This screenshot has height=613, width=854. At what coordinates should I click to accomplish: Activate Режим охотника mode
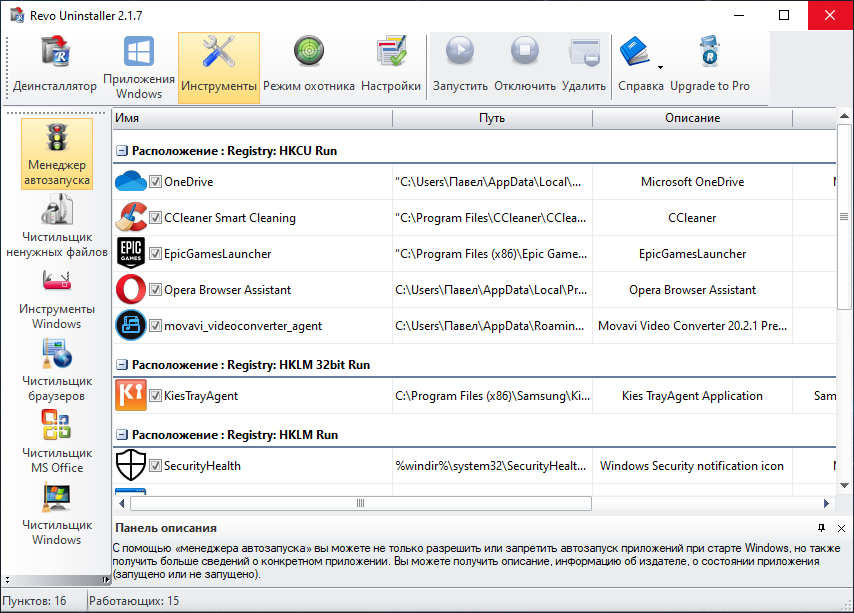[x=309, y=66]
